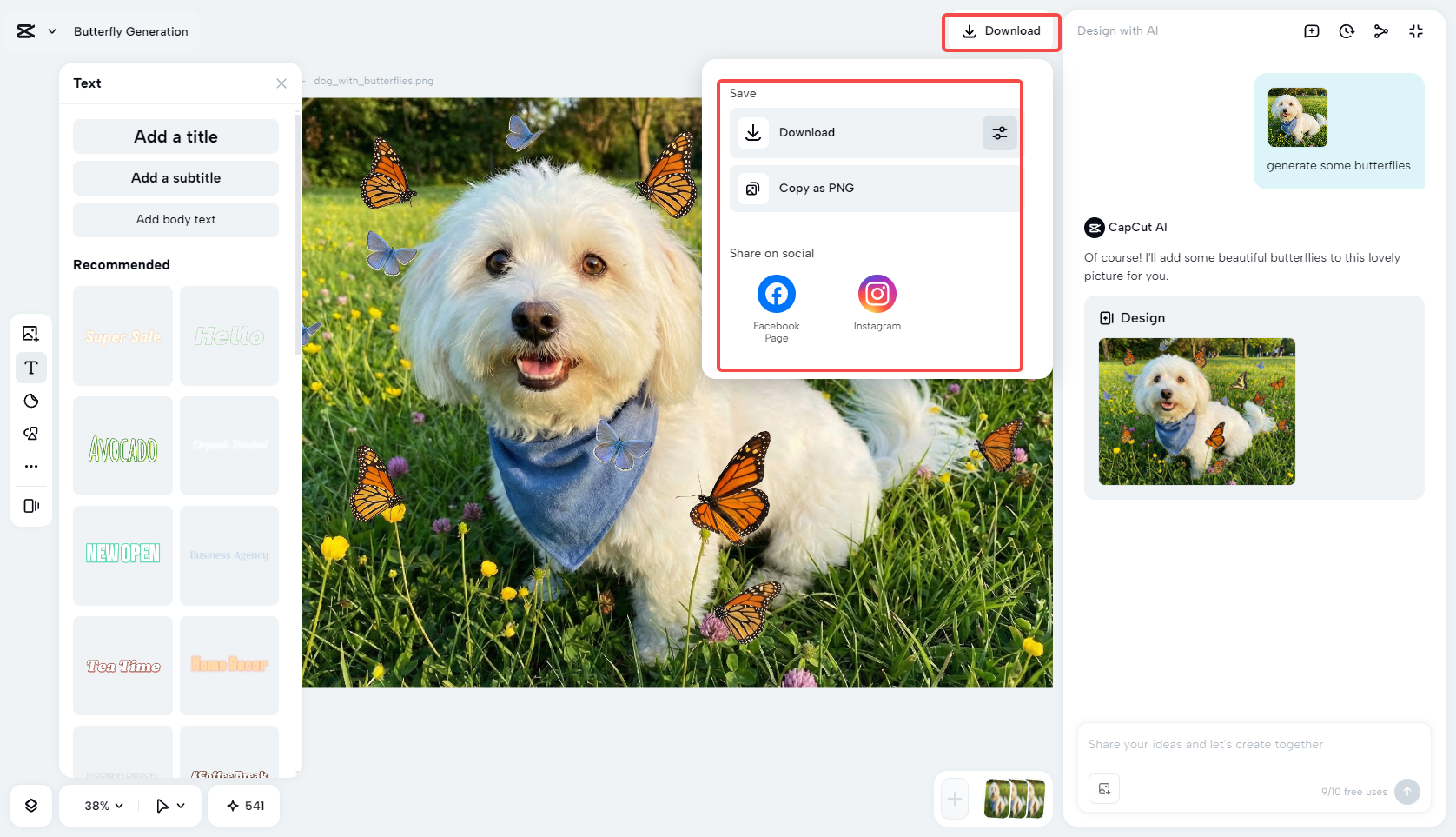Select the Image insert tool in left sidebar
The width and height of the screenshot is (1456, 837).
tap(31, 333)
